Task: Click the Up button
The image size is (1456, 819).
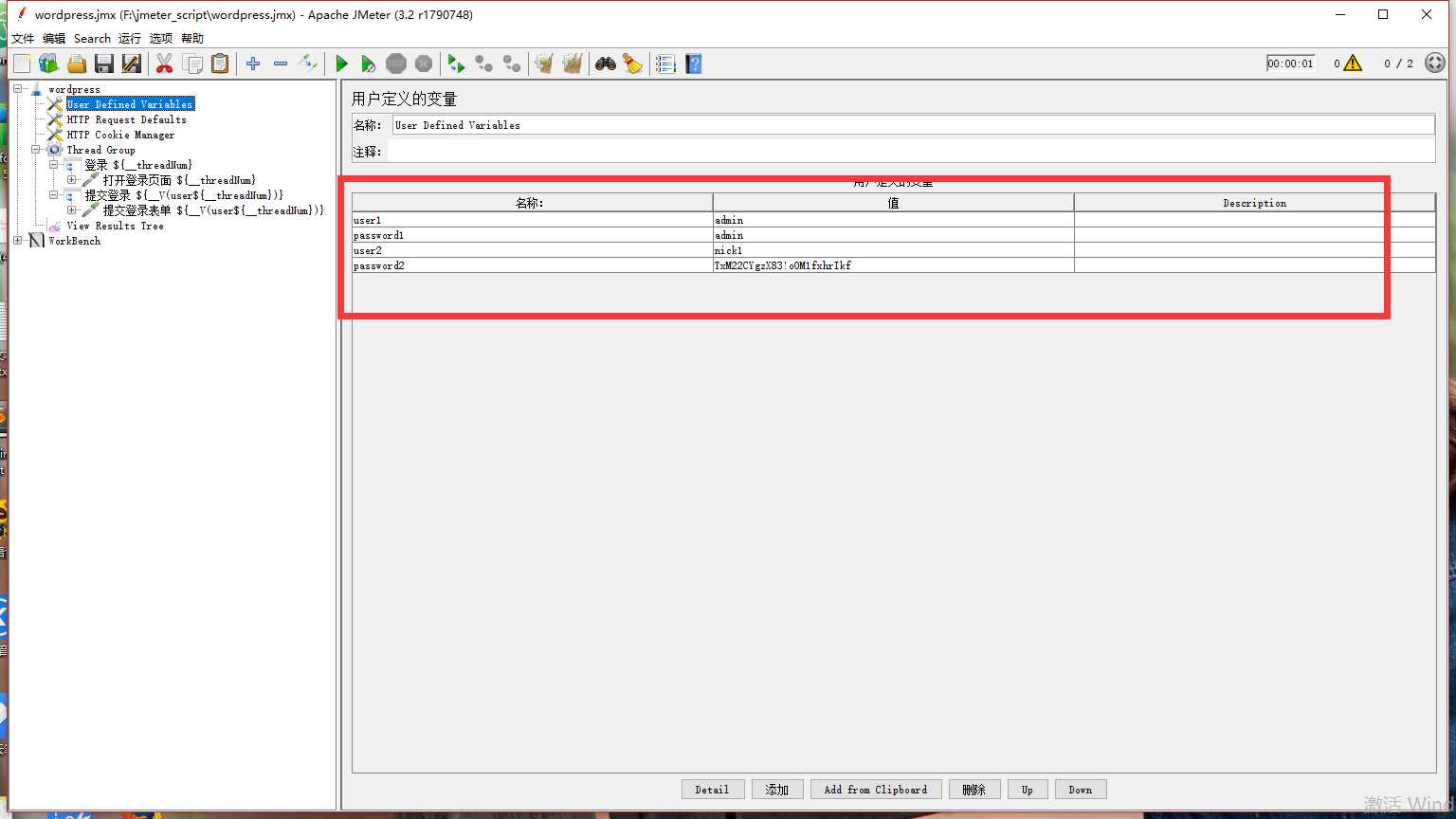Action: 1028,790
